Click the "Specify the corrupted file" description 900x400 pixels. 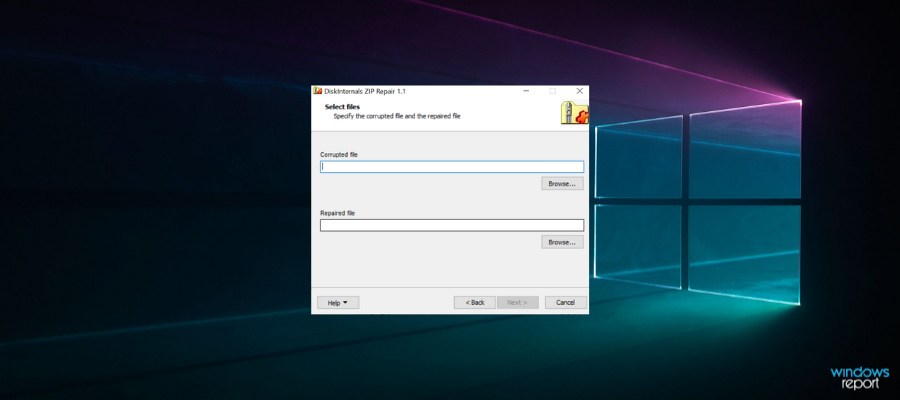coord(397,116)
